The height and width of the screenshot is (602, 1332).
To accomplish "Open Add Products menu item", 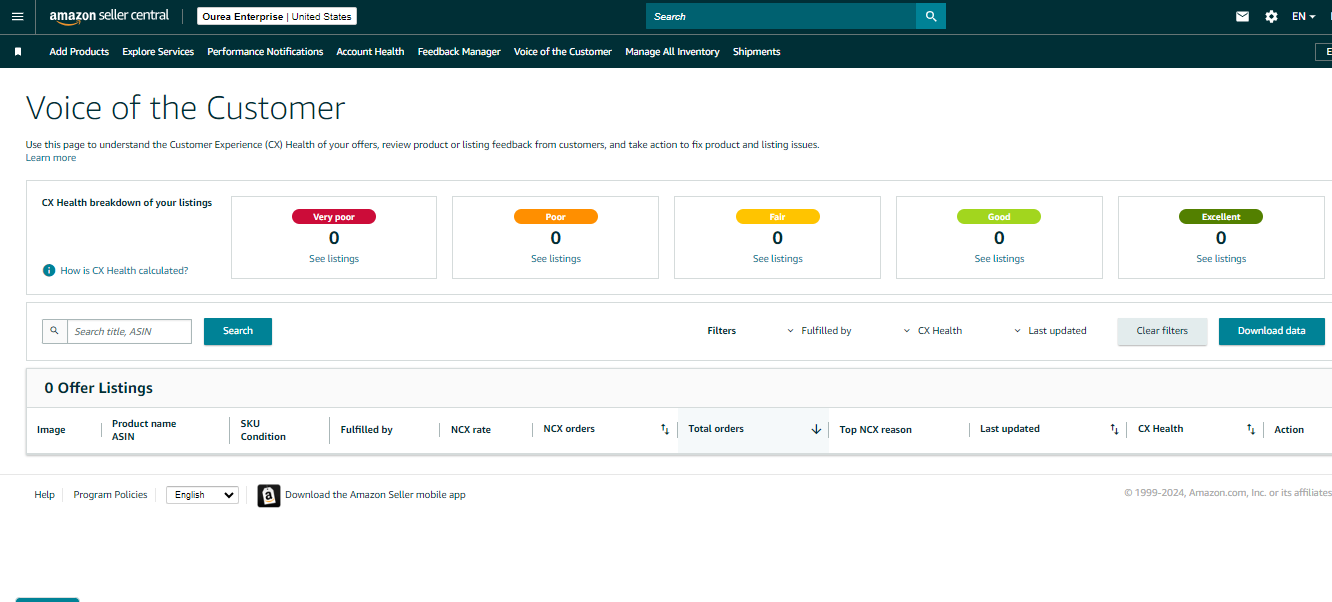I will (79, 52).
